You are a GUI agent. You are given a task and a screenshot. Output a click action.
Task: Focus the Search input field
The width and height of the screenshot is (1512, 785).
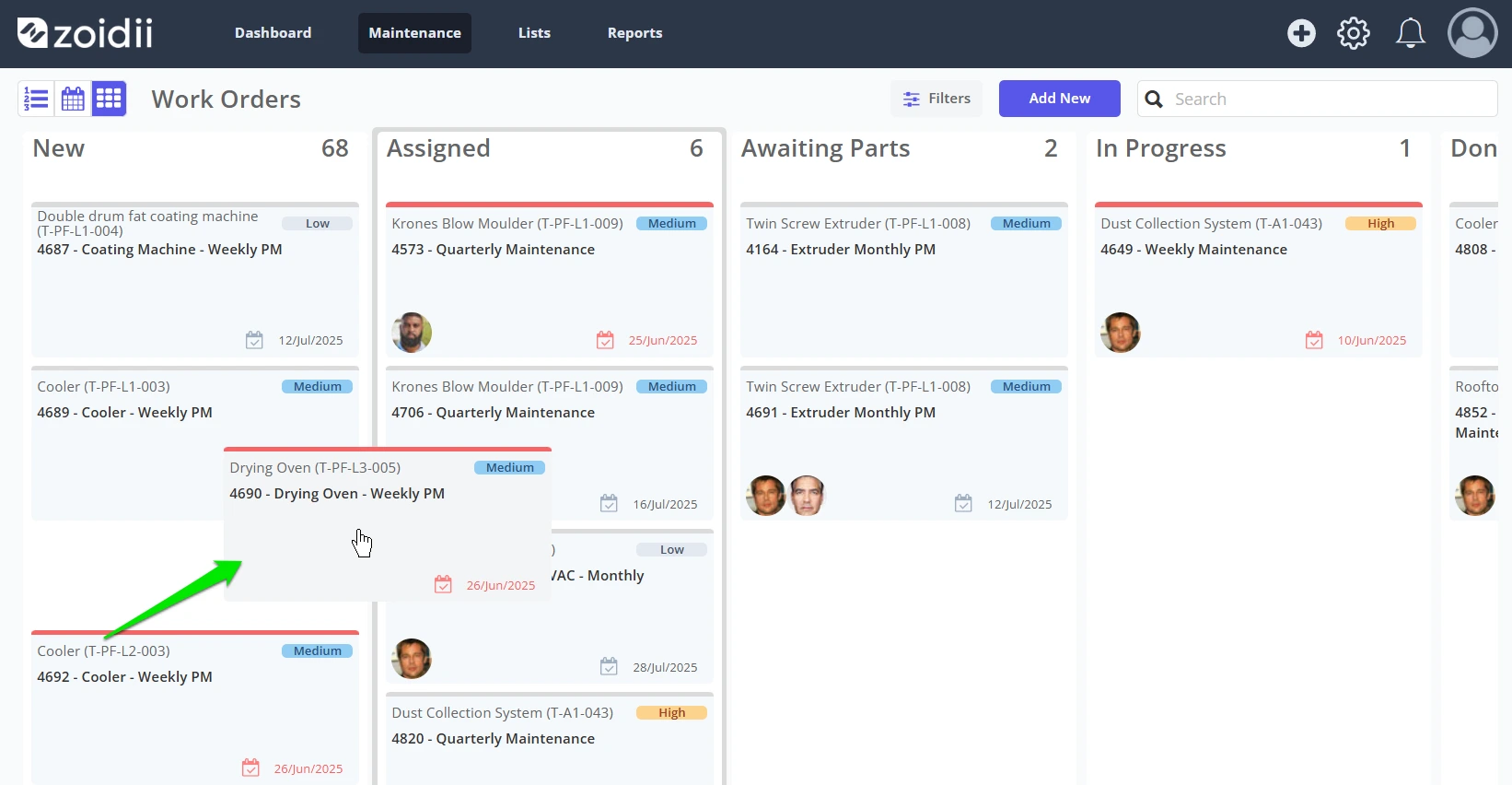coord(1317,99)
